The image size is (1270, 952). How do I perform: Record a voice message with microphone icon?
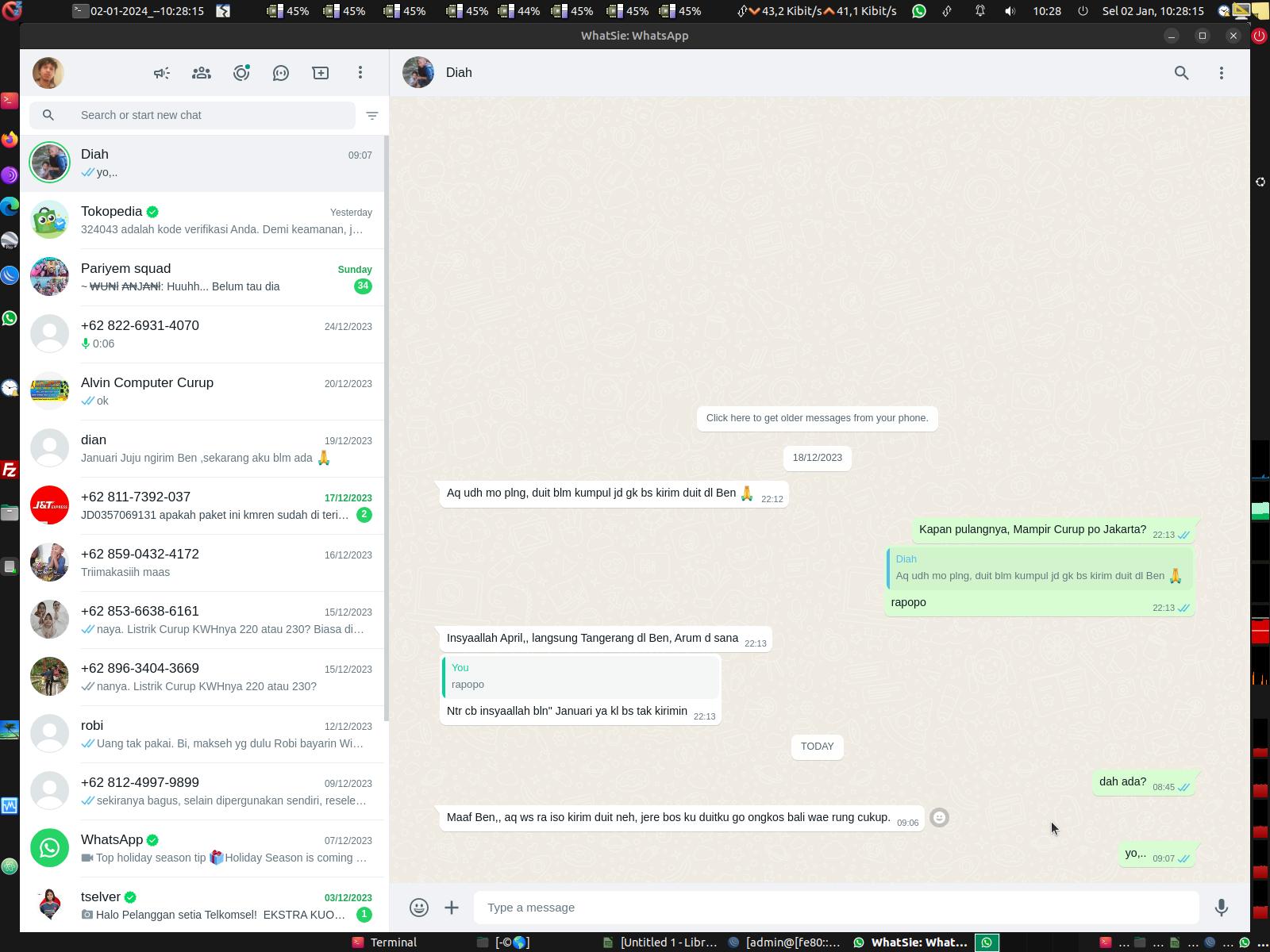[x=1222, y=908]
